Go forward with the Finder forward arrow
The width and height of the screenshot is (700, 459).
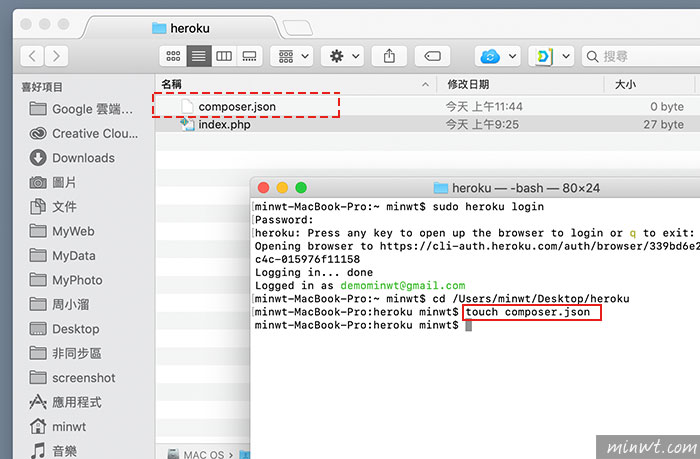tap(56, 56)
